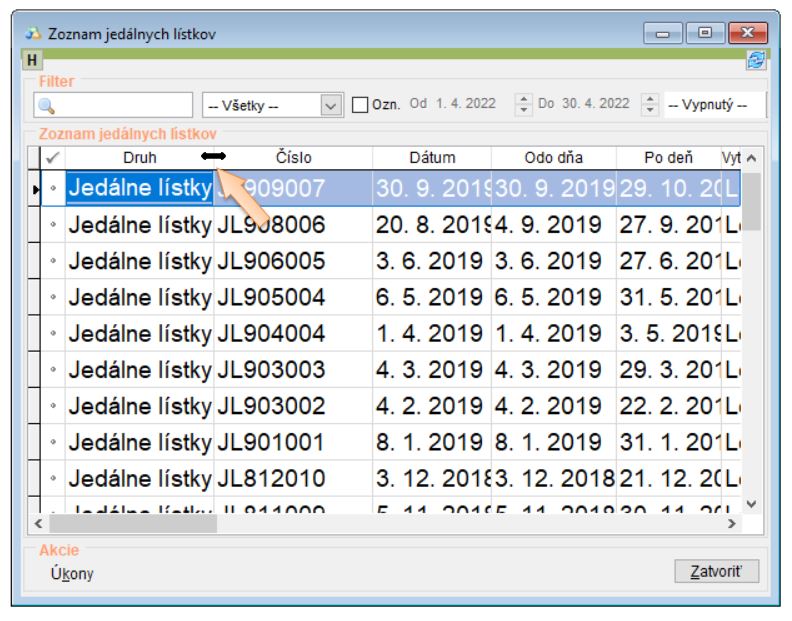Click the row marker dot for JL906005
The image size is (792, 621).
(x=53, y=262)
